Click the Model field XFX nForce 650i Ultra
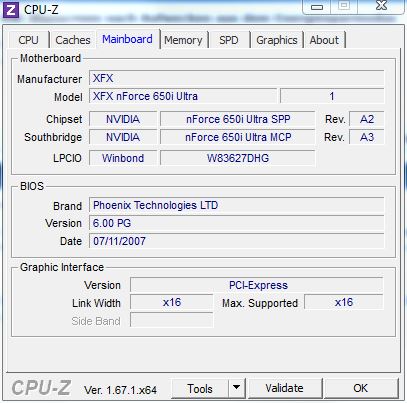This screenshot has height=403, width=407. pos(183,96)
